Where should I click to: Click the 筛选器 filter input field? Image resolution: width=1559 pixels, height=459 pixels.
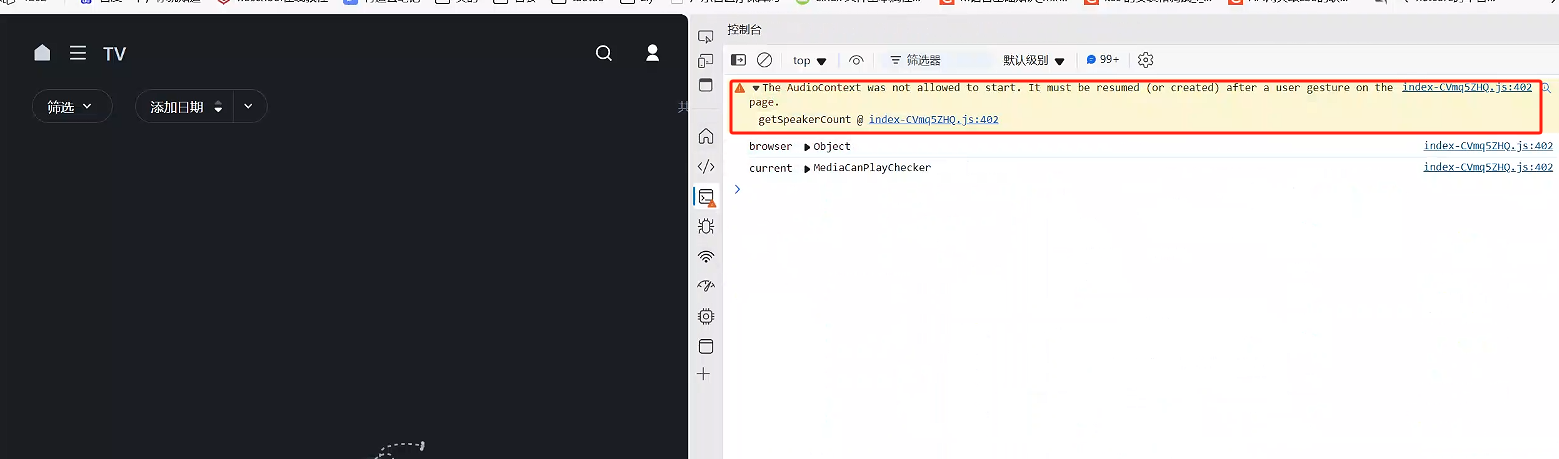935,60
